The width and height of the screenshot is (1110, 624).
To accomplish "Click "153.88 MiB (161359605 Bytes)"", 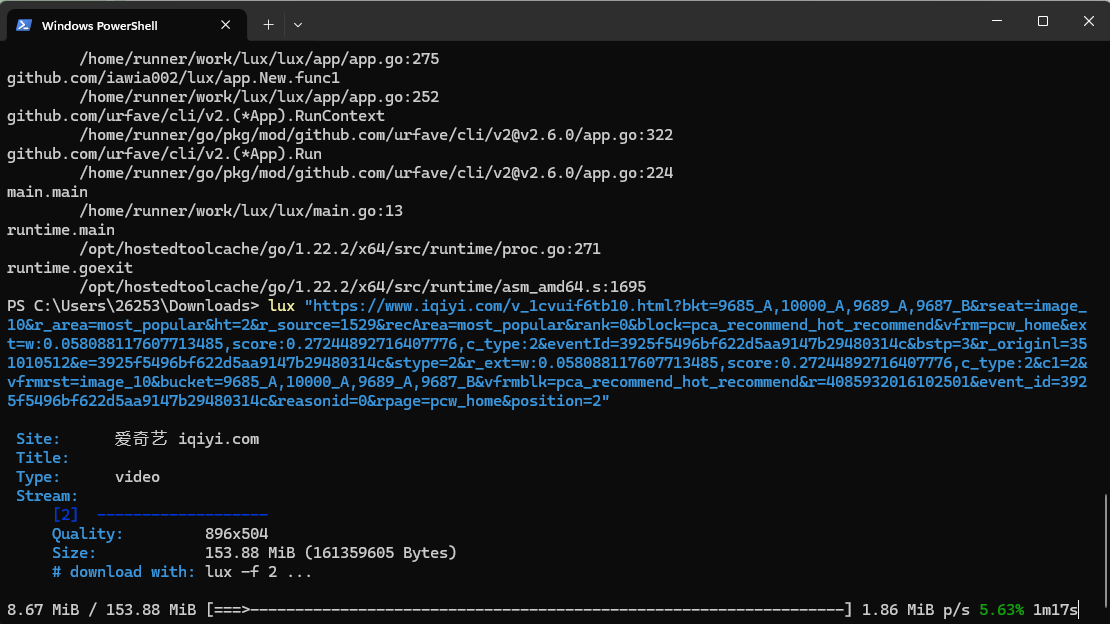I will coord(331,553).
